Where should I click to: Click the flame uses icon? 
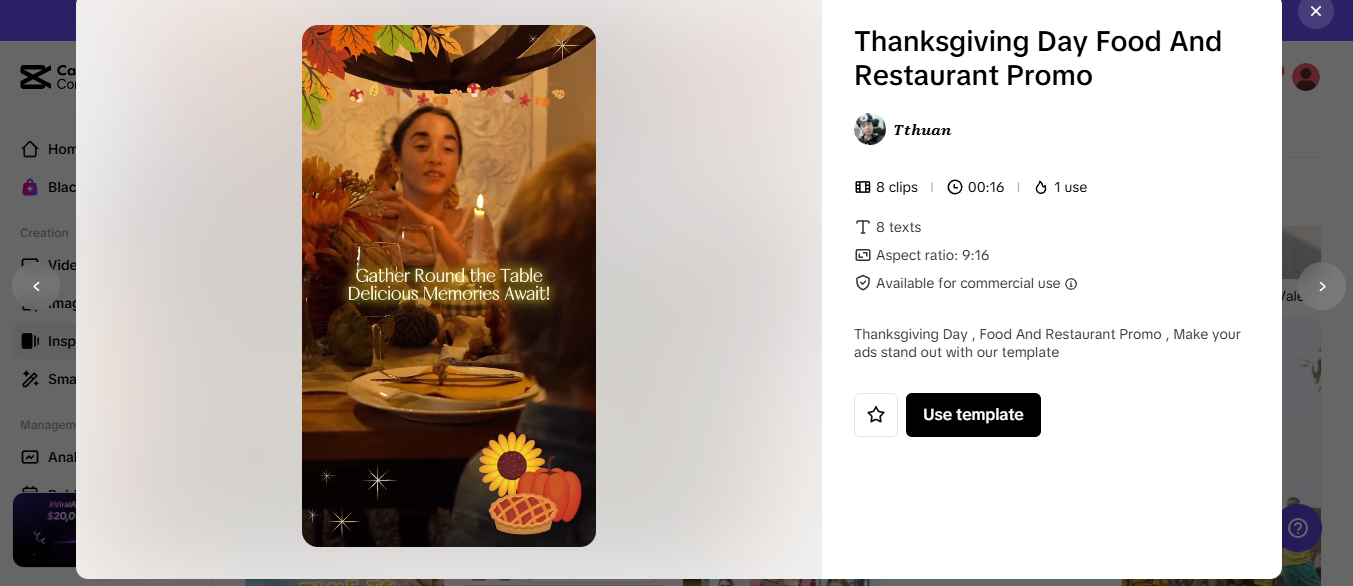point(1041,187)
